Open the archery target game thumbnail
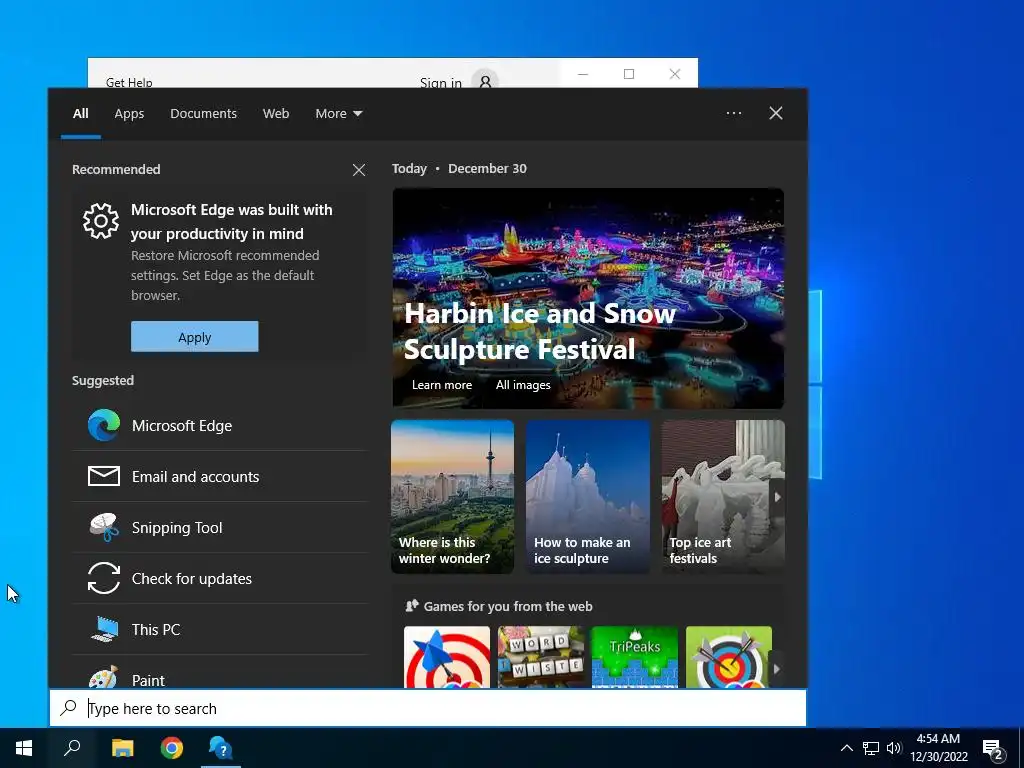 (x=729, y=657)
